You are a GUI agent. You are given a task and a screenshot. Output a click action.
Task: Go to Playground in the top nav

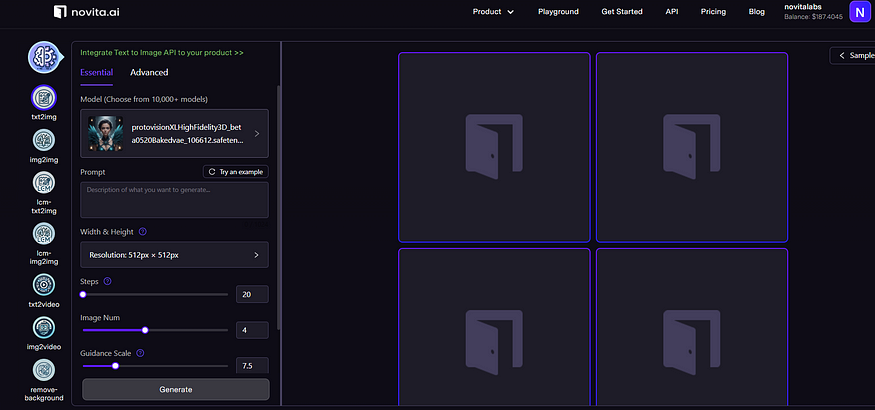(558, 11)
